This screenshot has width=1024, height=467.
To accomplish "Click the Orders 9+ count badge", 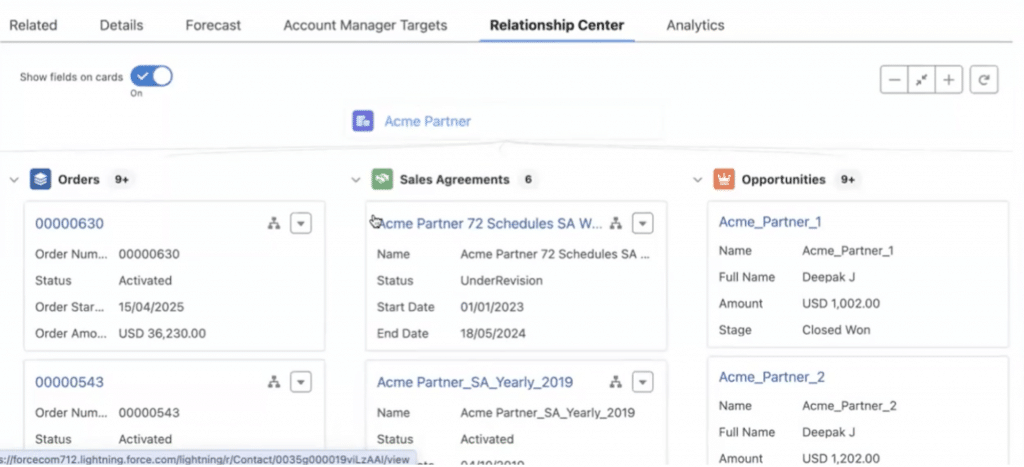I will click(121, 180).
